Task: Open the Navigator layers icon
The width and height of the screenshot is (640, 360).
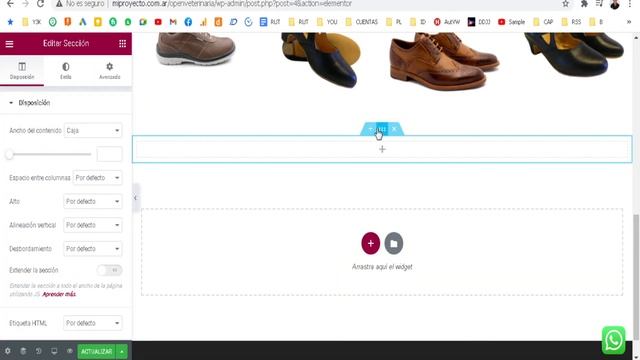Action: [x=23, y=351]
